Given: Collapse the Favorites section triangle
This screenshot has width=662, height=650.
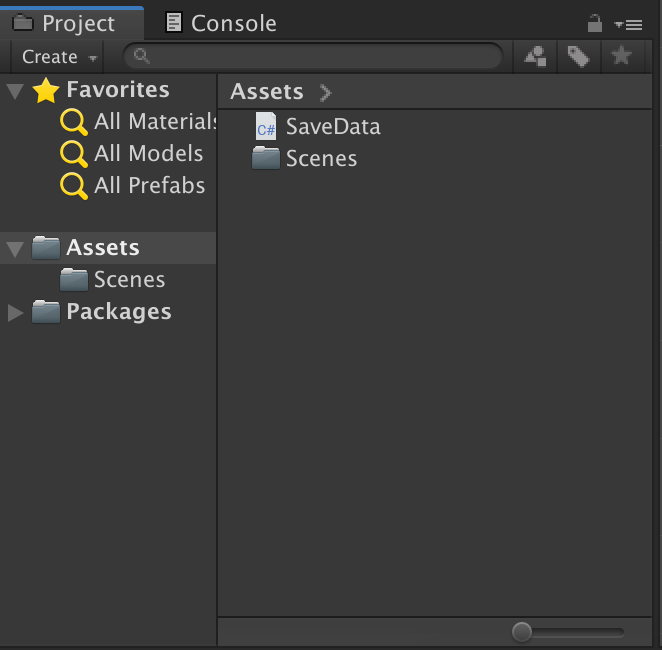Looking at the screenshot, I should [x=15, y=91].
